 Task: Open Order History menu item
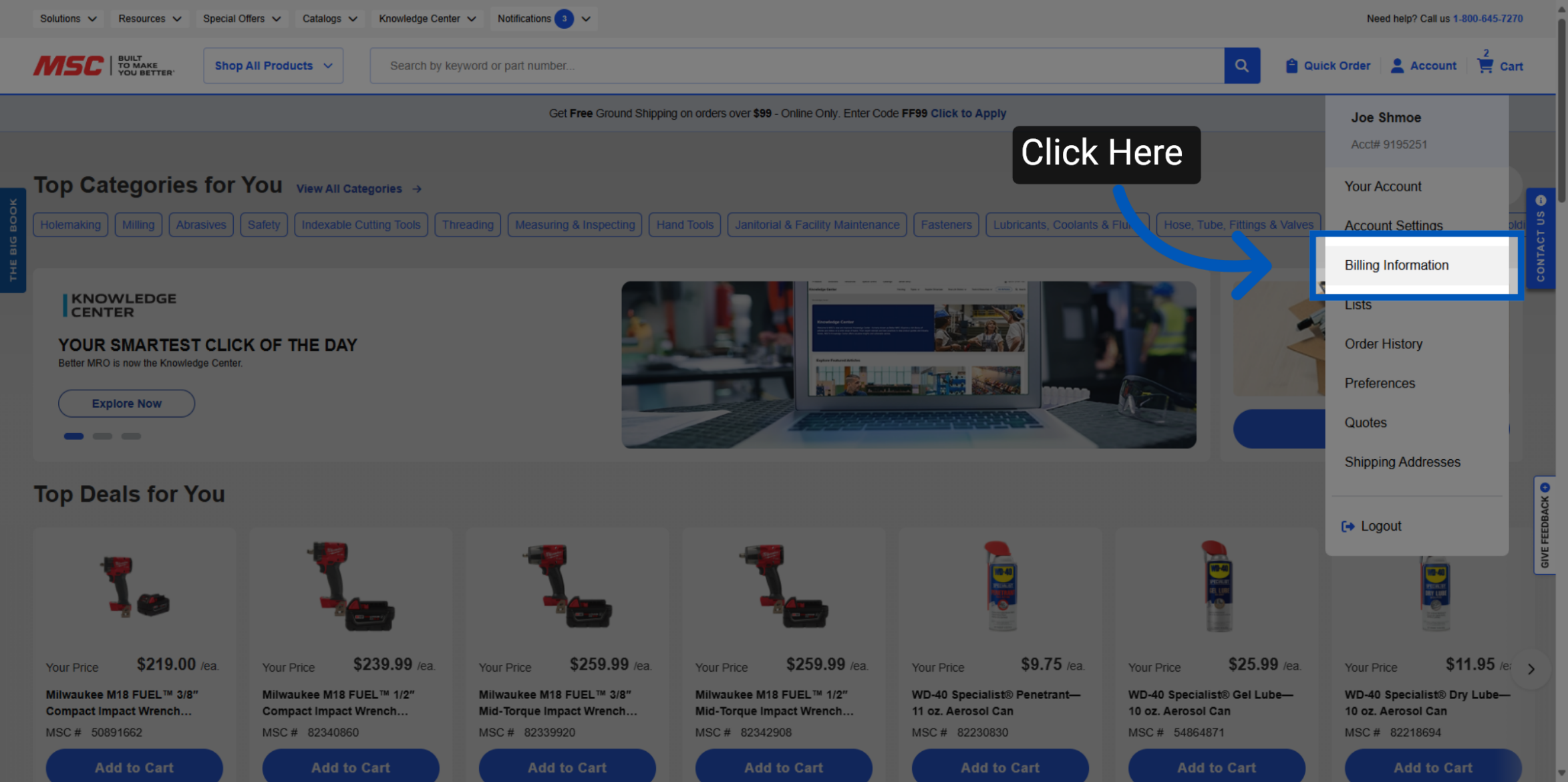(1416, 344)
